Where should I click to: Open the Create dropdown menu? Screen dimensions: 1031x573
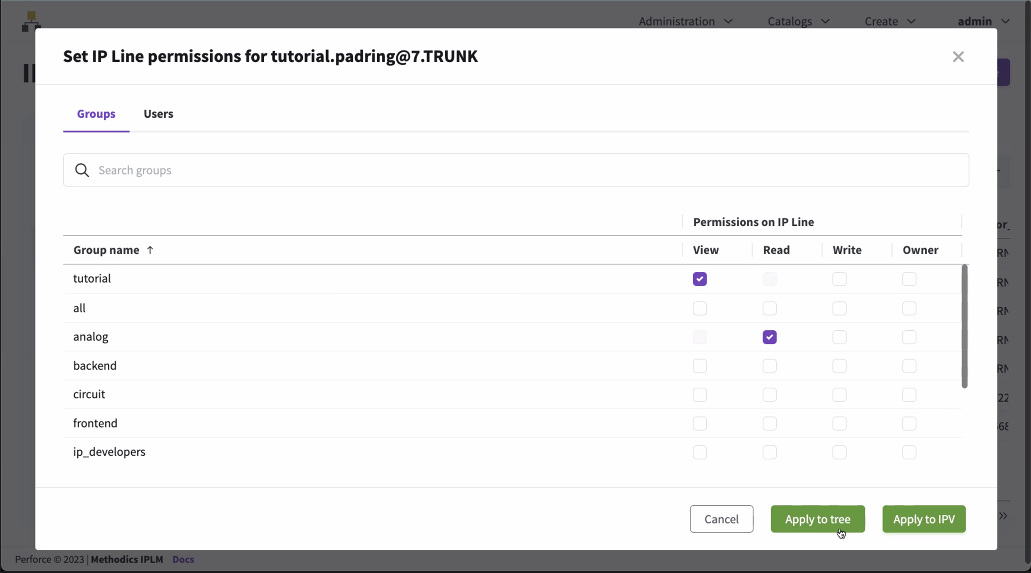point(890,21)
